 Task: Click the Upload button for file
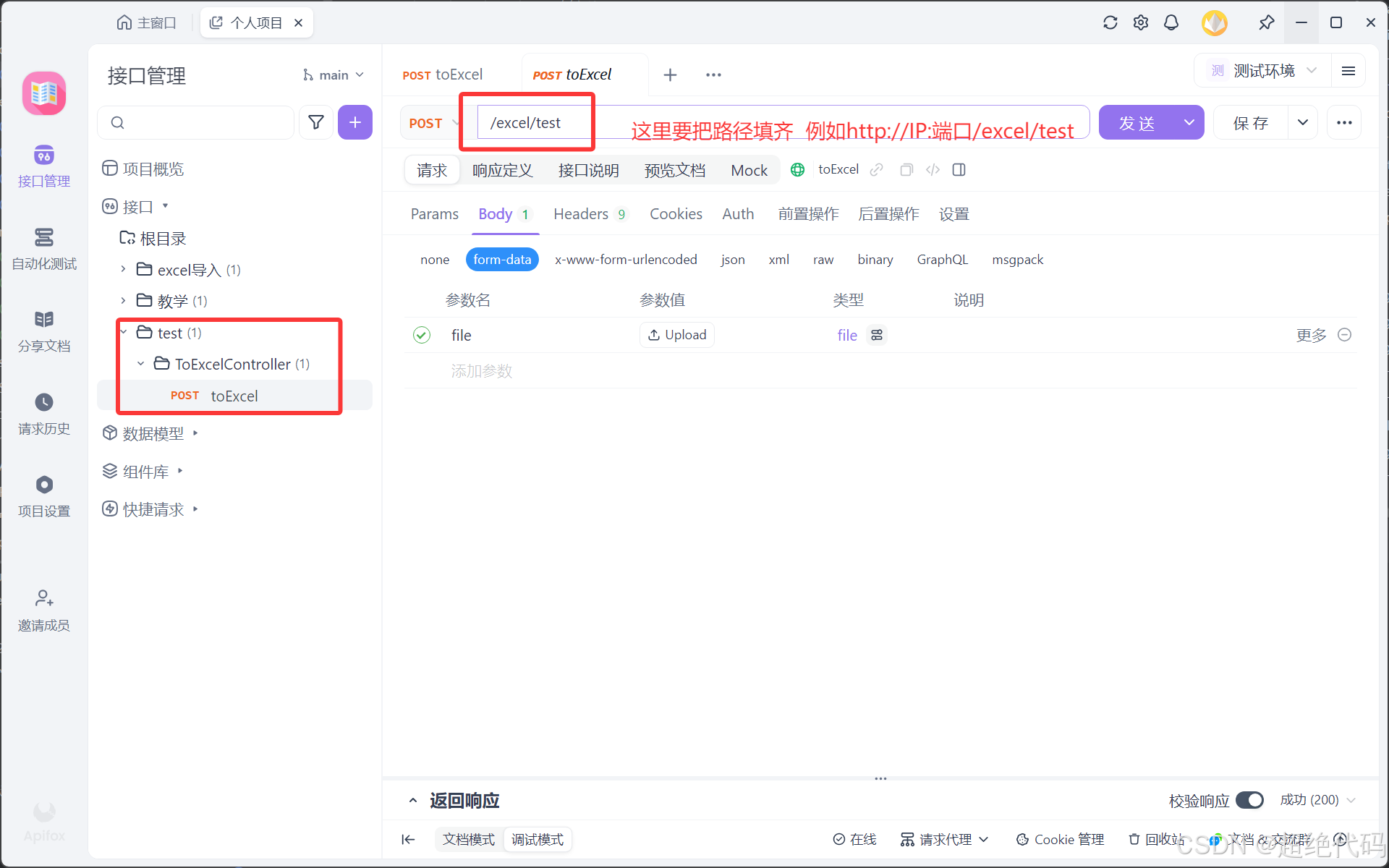pos(677,335)
